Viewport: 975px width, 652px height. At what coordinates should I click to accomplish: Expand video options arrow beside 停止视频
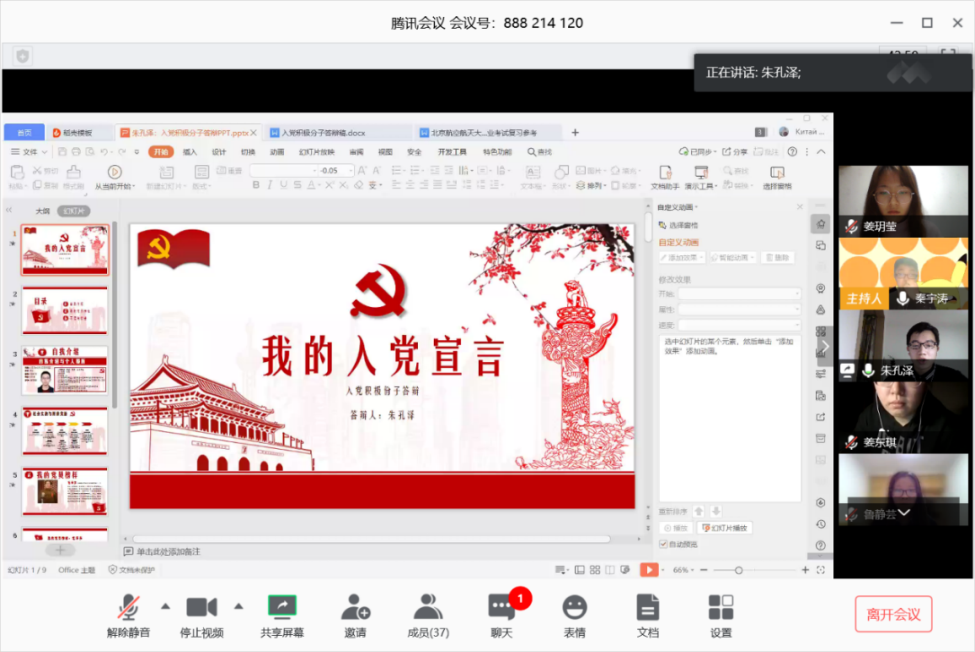click(x=238, y=606)
